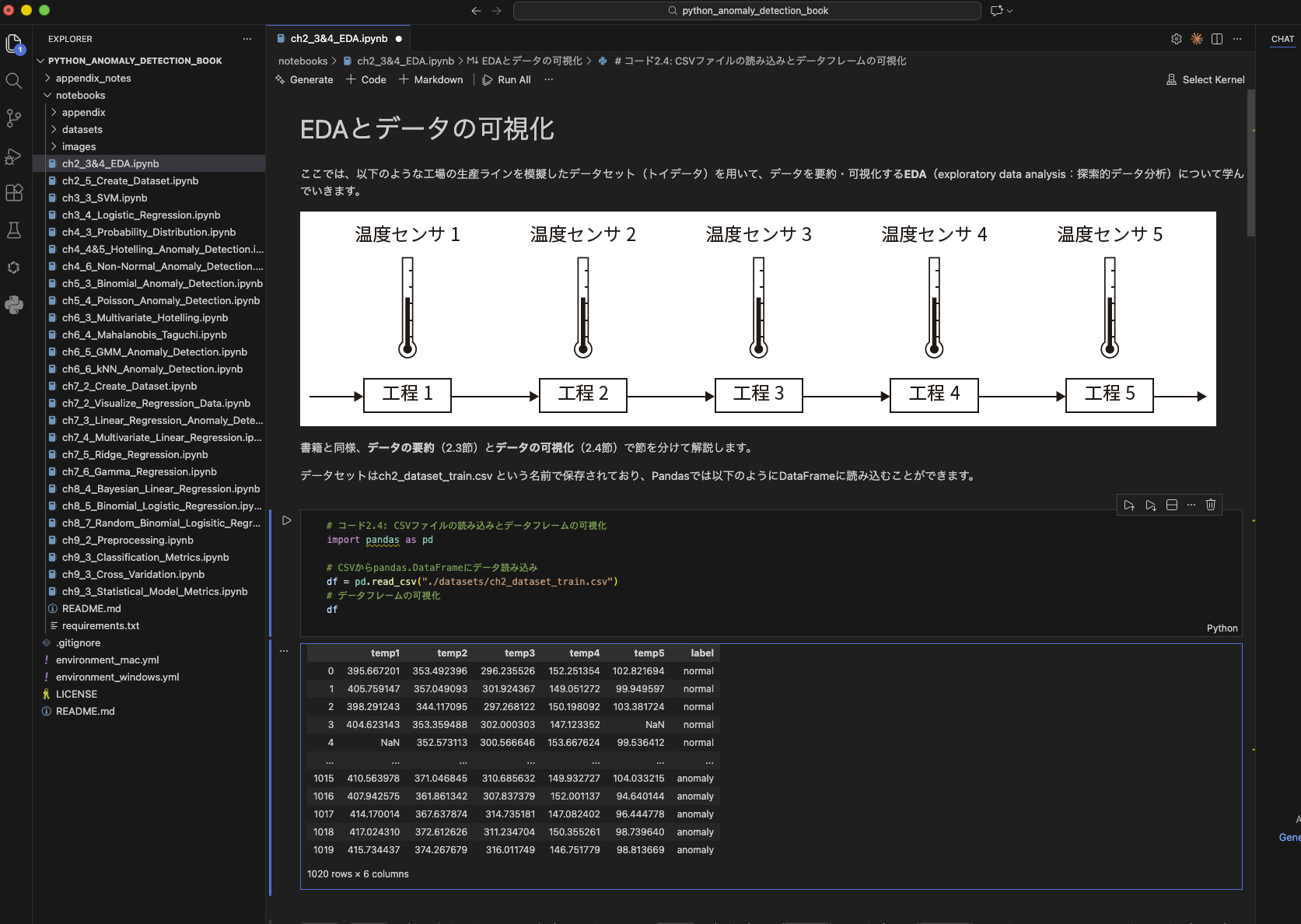Execute the cell and cells below
1301x924 pixels.
tap(1151, 505)
